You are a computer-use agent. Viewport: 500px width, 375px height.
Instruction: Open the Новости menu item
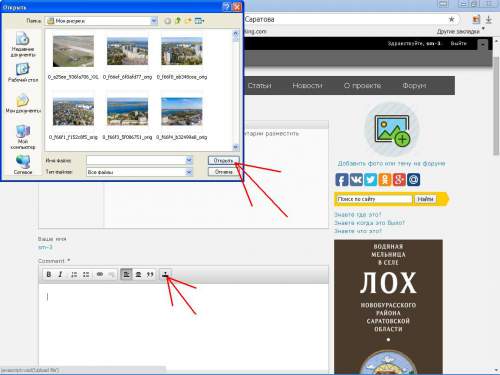point(307,86)
